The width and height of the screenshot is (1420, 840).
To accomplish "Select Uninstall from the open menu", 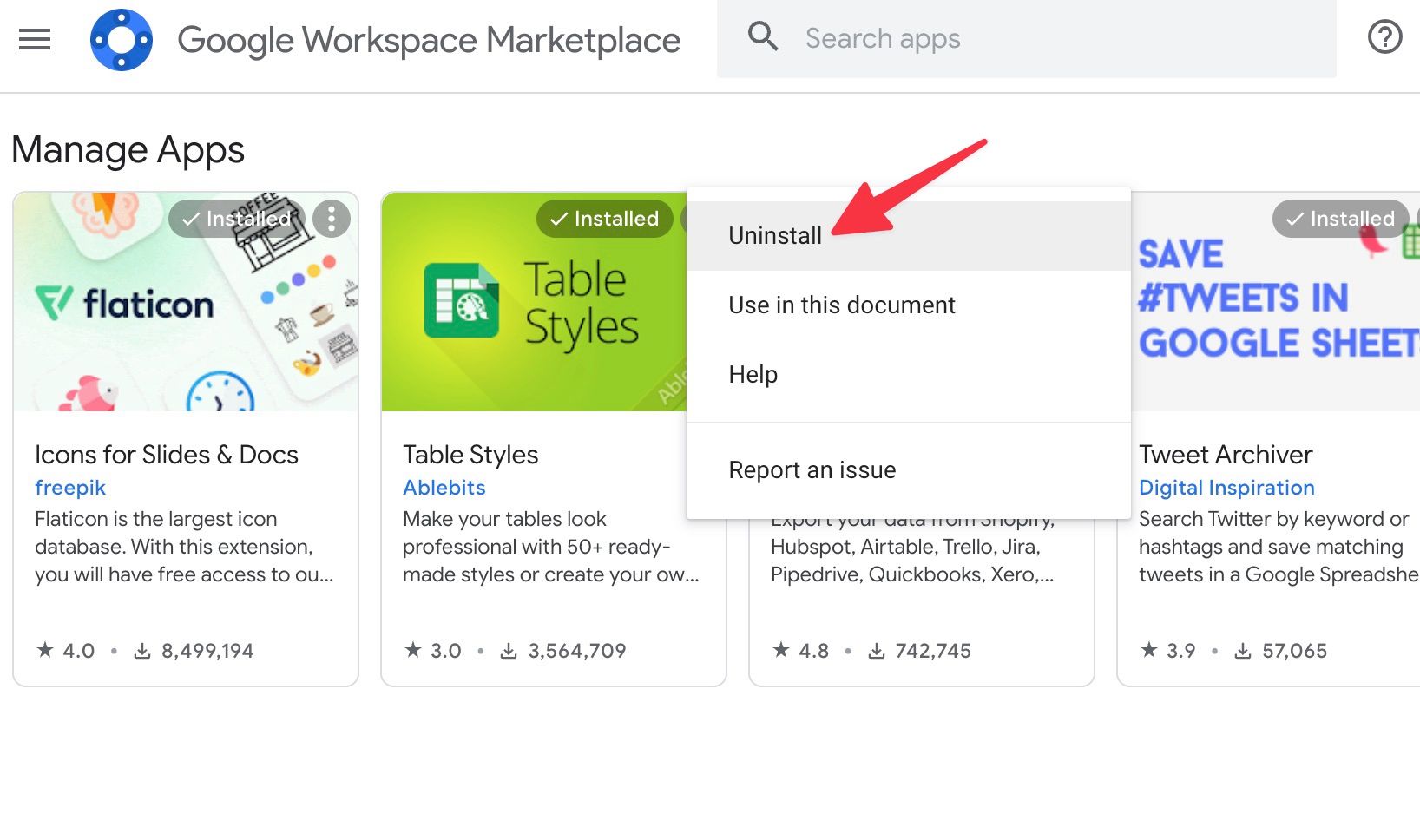I will [x=774, y=234].
